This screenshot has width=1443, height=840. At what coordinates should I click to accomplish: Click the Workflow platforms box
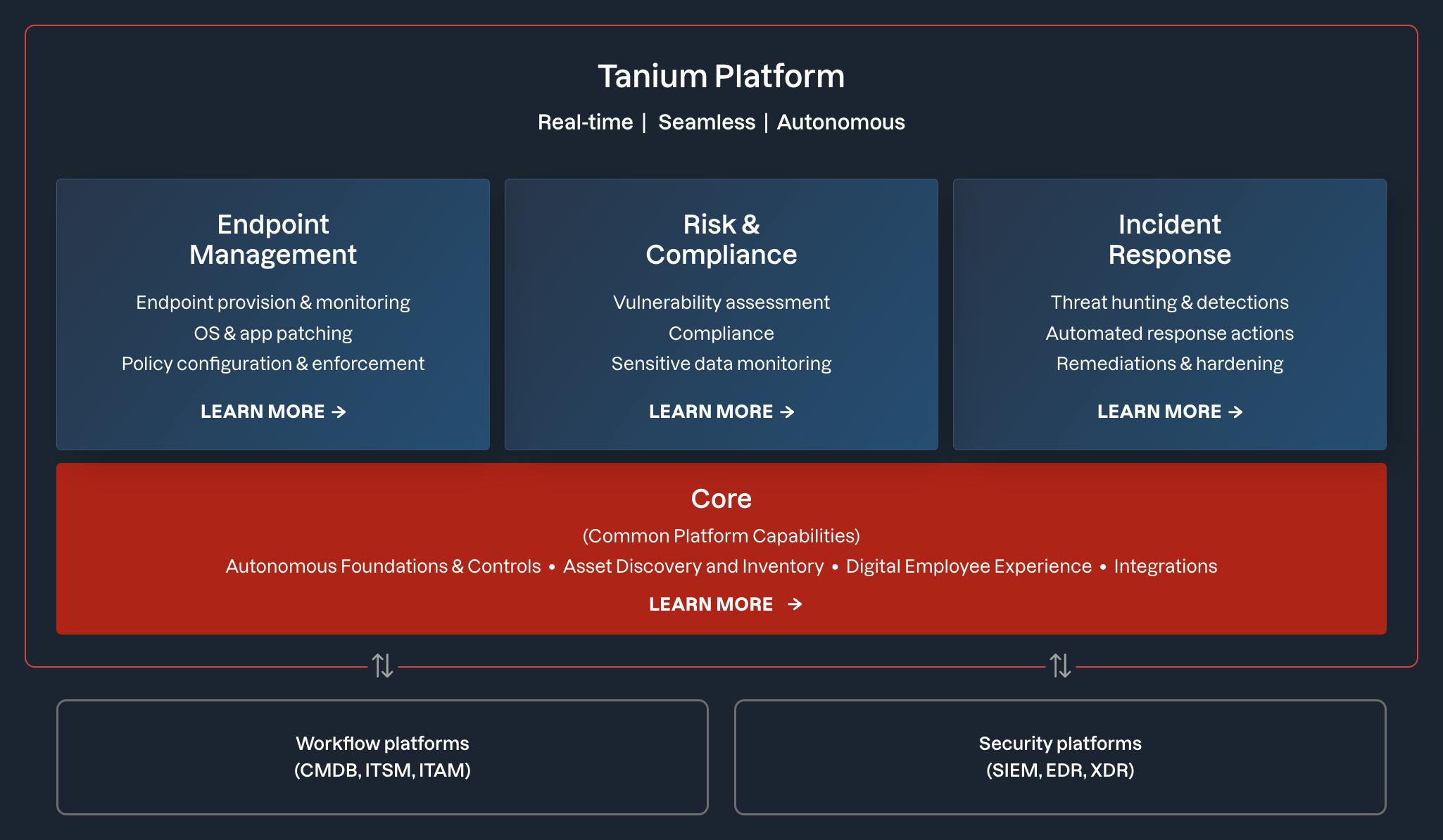(x=382, y=757)
